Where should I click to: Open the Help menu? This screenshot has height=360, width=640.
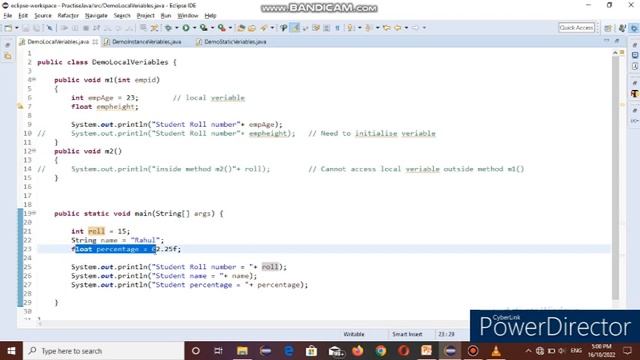(210, 16)
